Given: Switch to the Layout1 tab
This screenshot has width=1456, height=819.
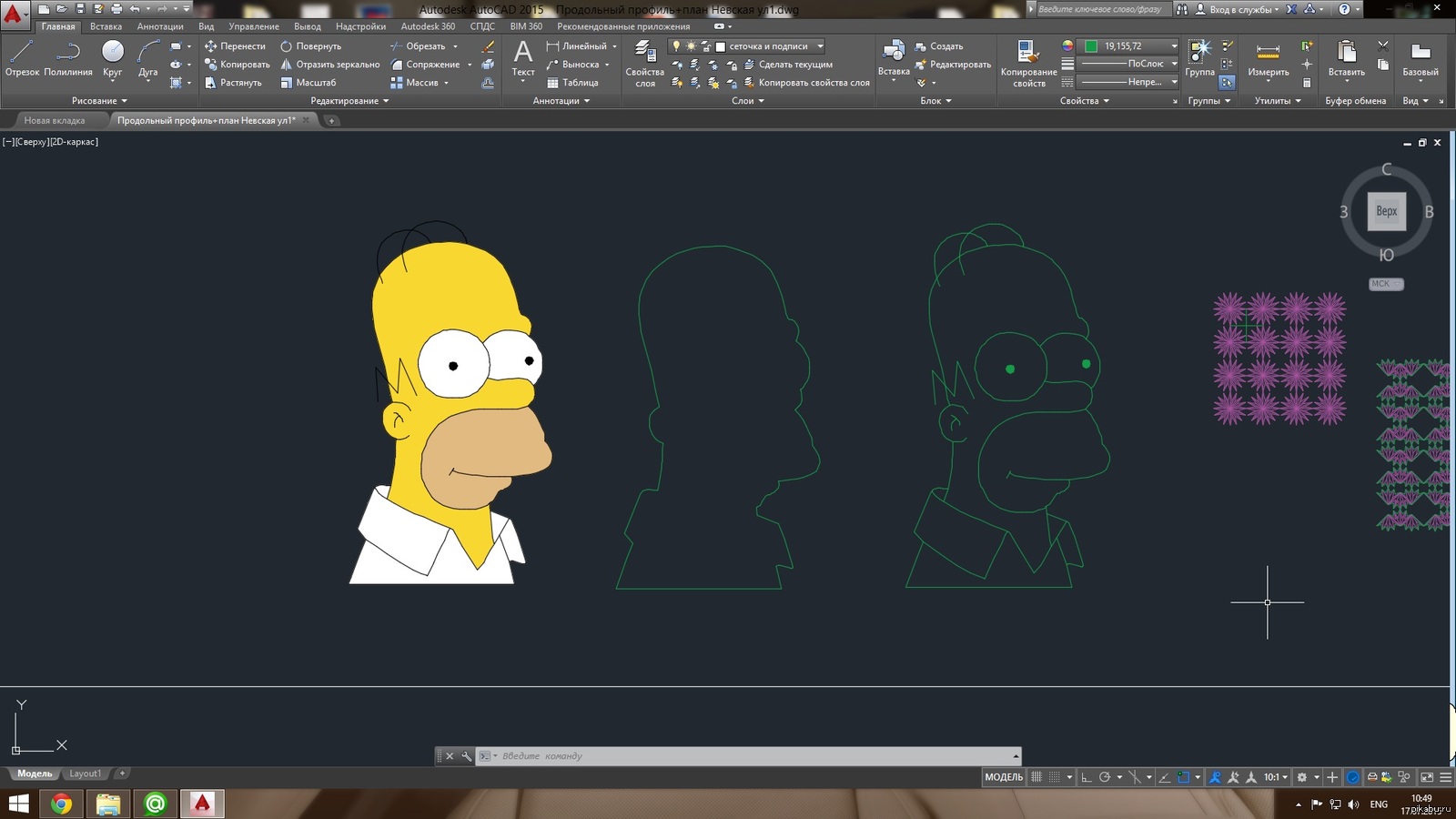Looking at the screenshot, I should [x=86, y=773].
